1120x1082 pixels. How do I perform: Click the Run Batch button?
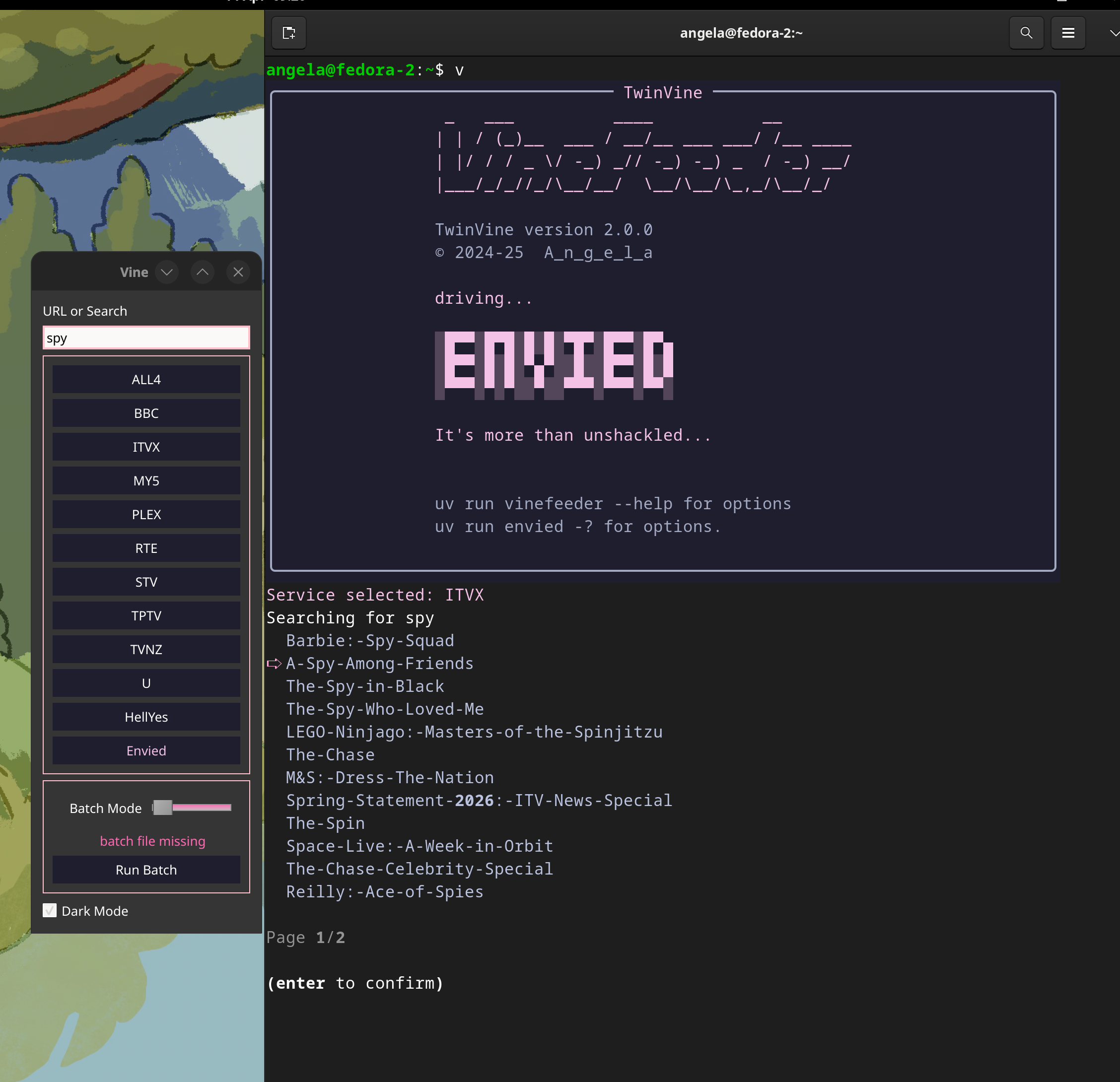(146, 870)
